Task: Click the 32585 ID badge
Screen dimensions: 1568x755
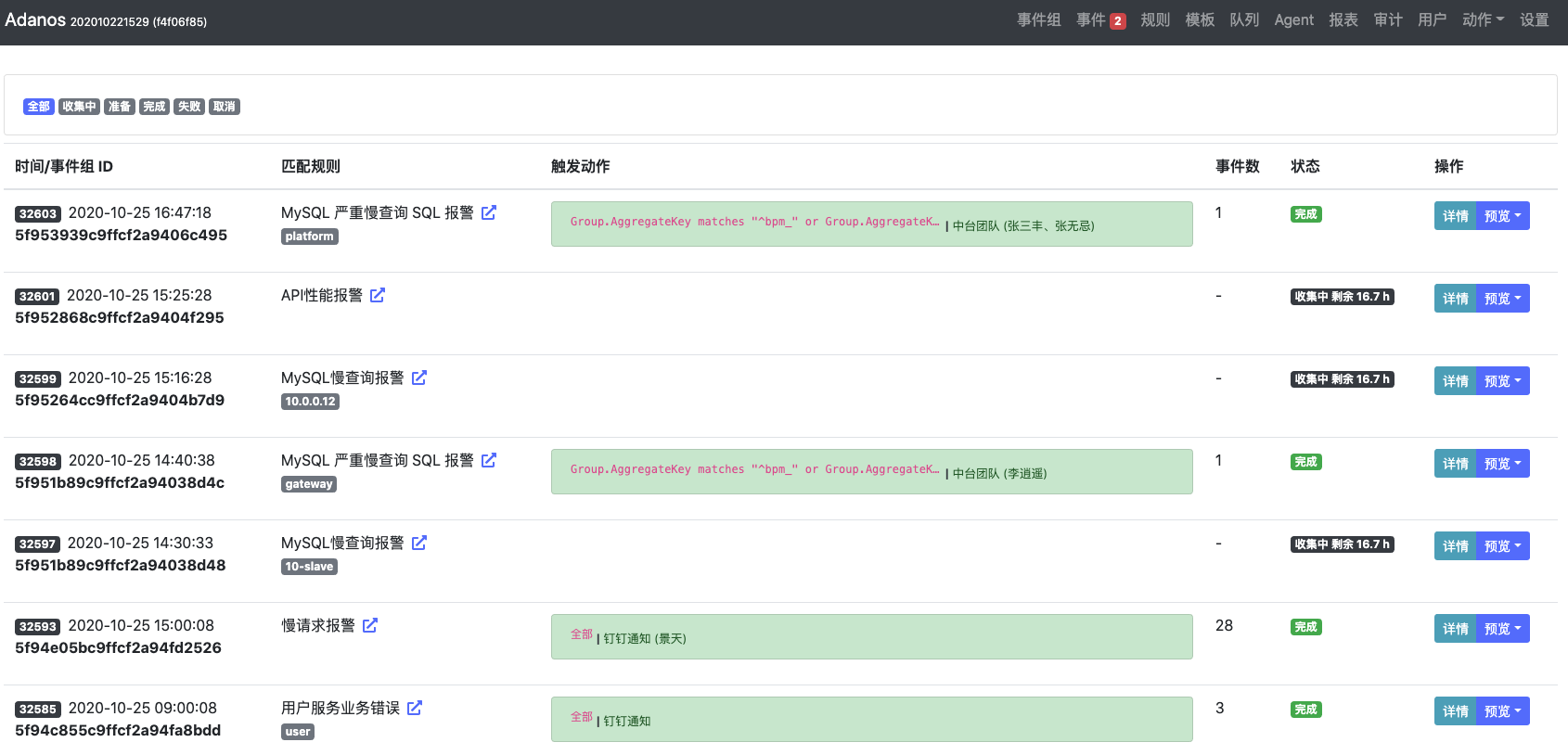Action: [38, 710]
